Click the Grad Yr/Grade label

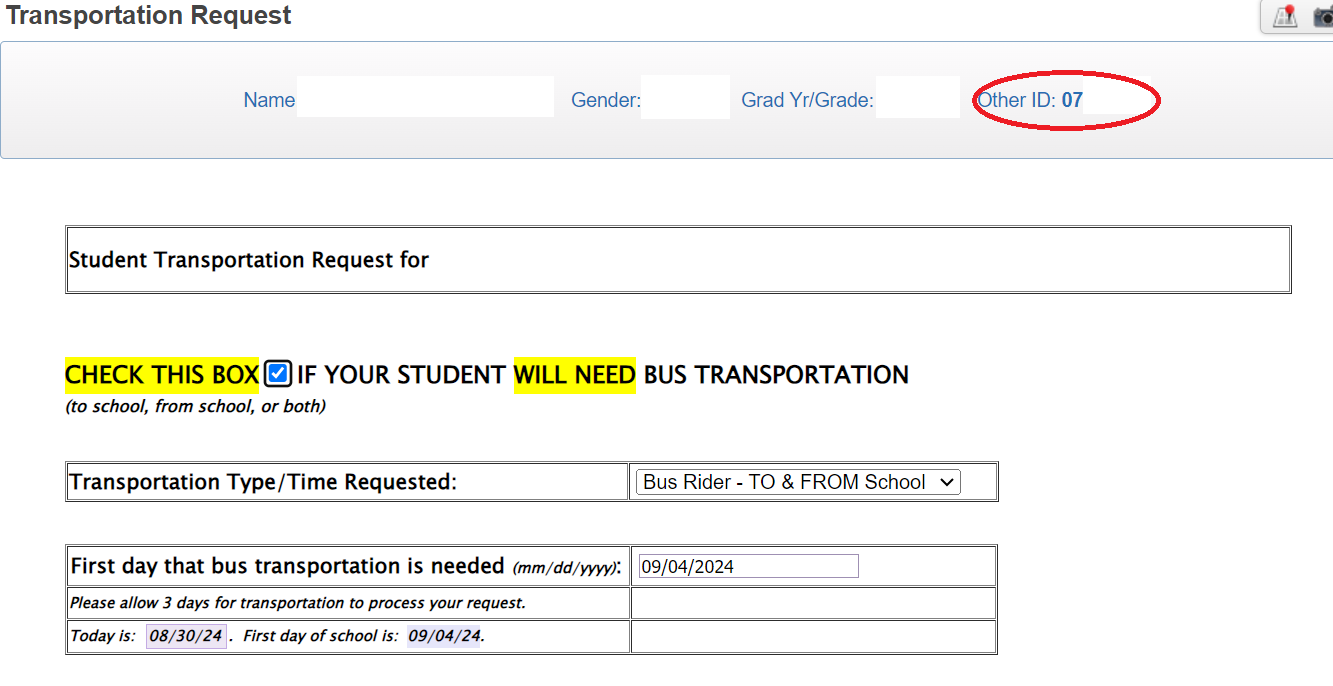pos(807,100)
